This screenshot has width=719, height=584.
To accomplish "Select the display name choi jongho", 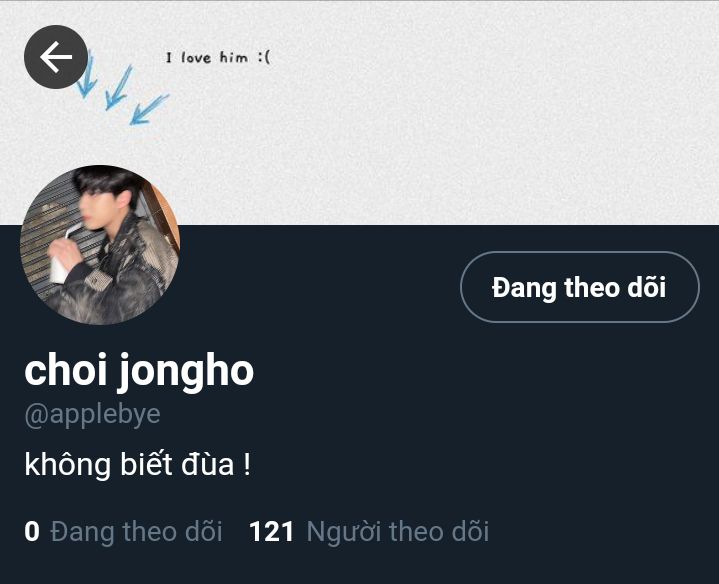I will [x=139, y=371].
